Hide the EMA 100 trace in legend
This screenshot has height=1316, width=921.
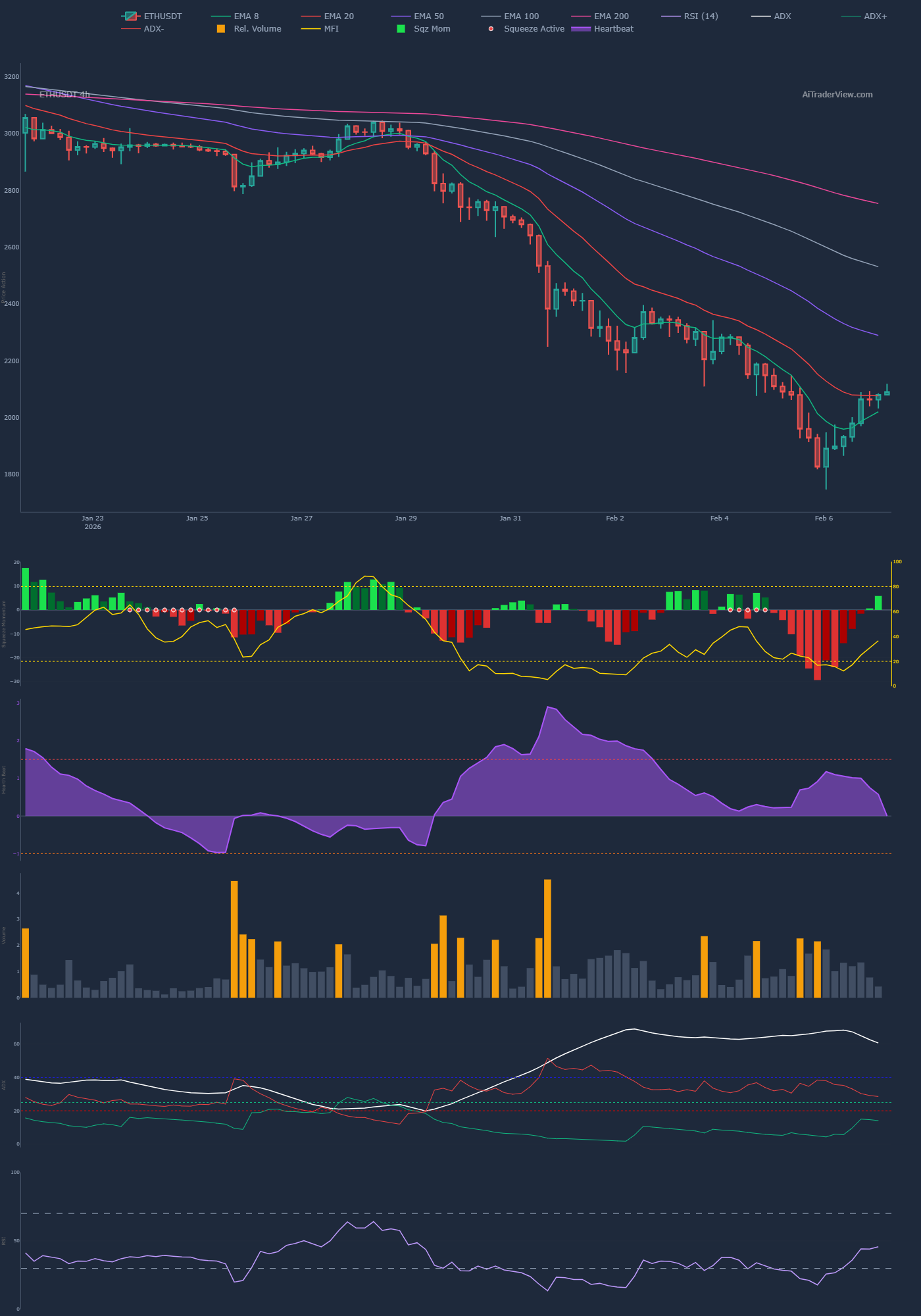[521, 16]
